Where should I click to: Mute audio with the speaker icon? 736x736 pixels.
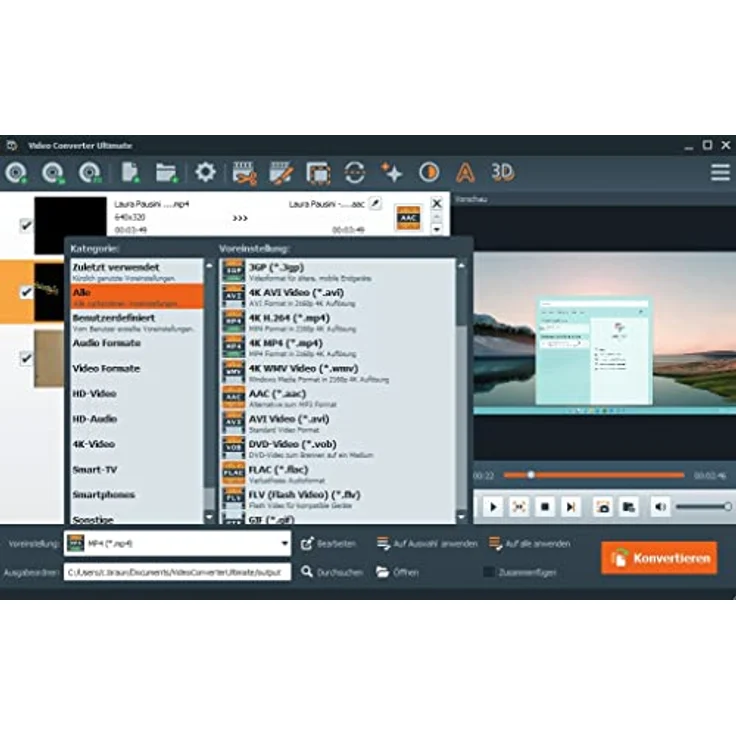tap(660, 507)
